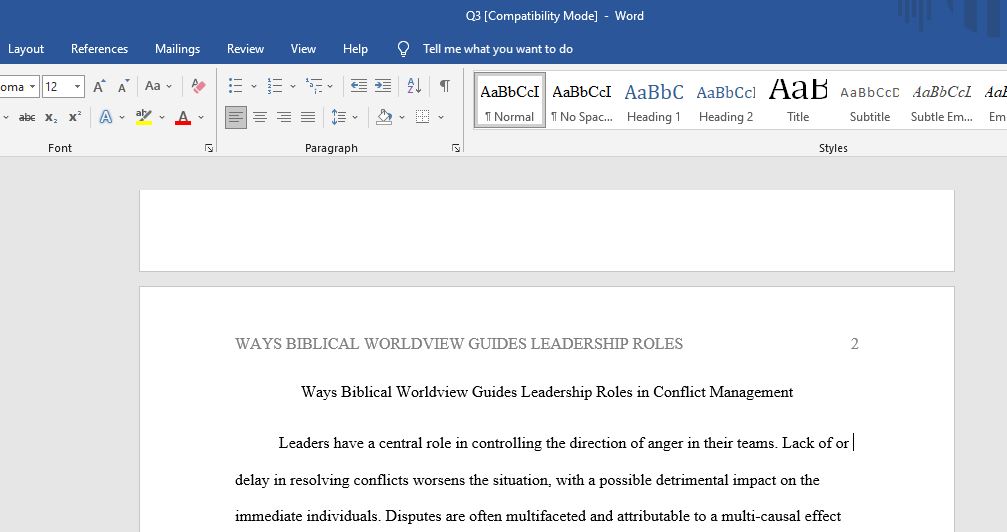Click line starting 'Leaders have a central role'
Screen dimensions: 1007x532
(x=564, y=443)
